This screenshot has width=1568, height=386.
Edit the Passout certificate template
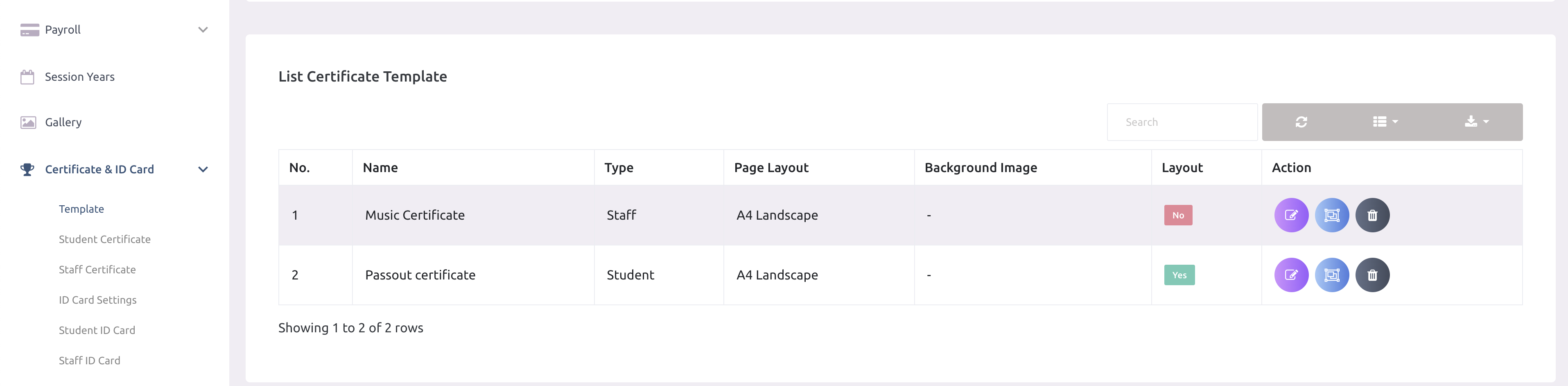tap(1292, 275)
